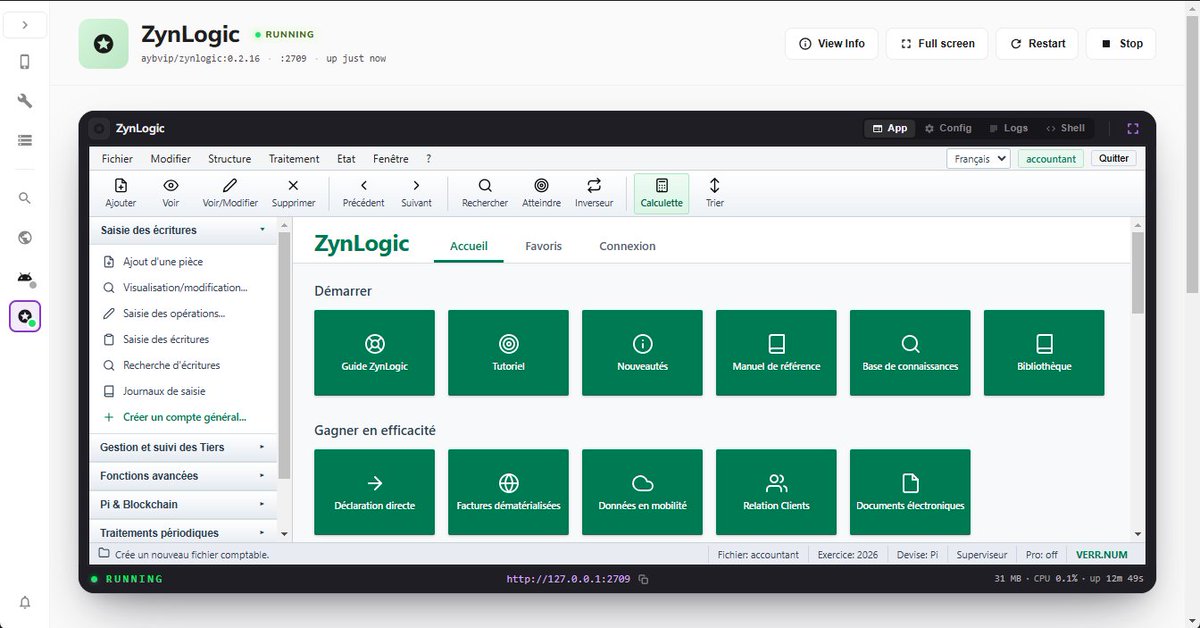This screenshot has width=1200, height=628.
Task: Expand the Pi & Blockchain section
Action: [x=184, y=504]
